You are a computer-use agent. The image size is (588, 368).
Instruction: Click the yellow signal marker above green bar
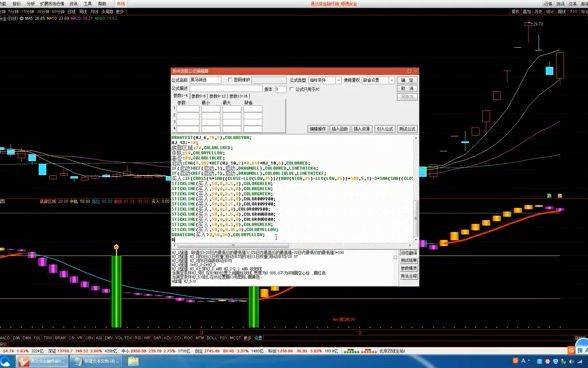pyautogui.click(x=116, y=247)
